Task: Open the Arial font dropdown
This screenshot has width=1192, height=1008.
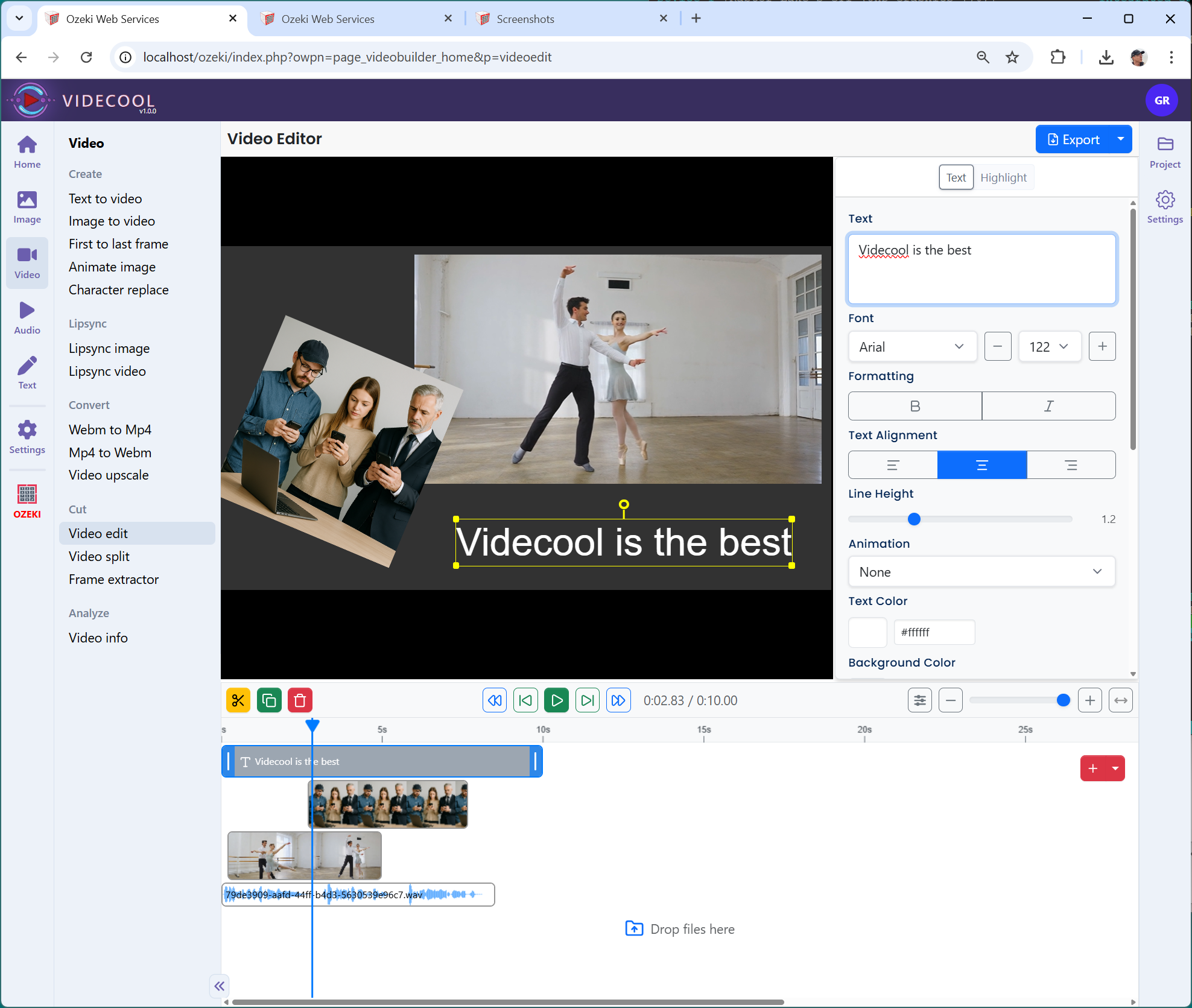Action: tap(911, 347)
